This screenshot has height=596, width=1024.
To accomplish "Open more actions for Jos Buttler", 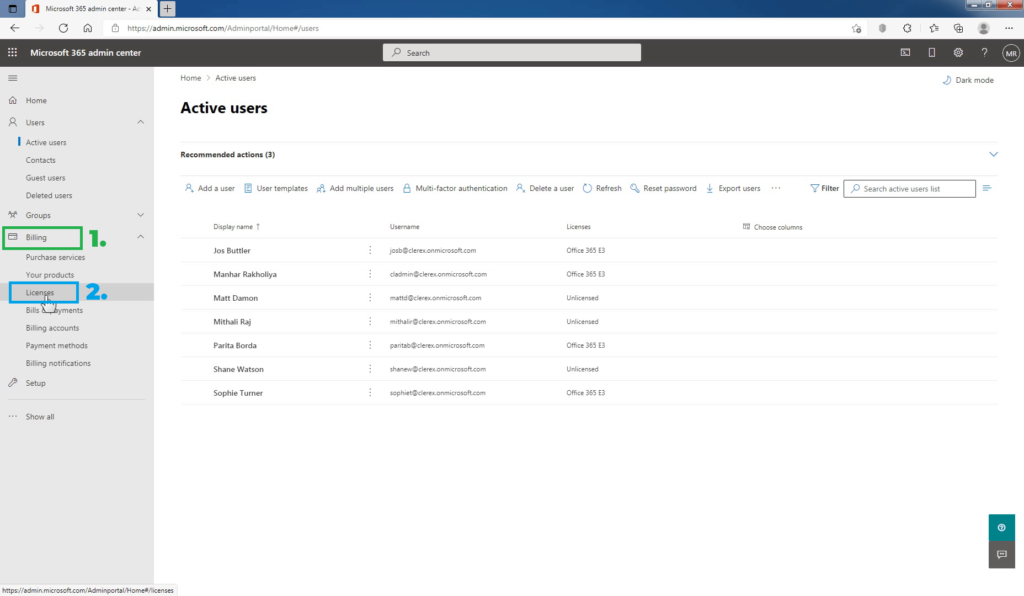I will (370, 250).
